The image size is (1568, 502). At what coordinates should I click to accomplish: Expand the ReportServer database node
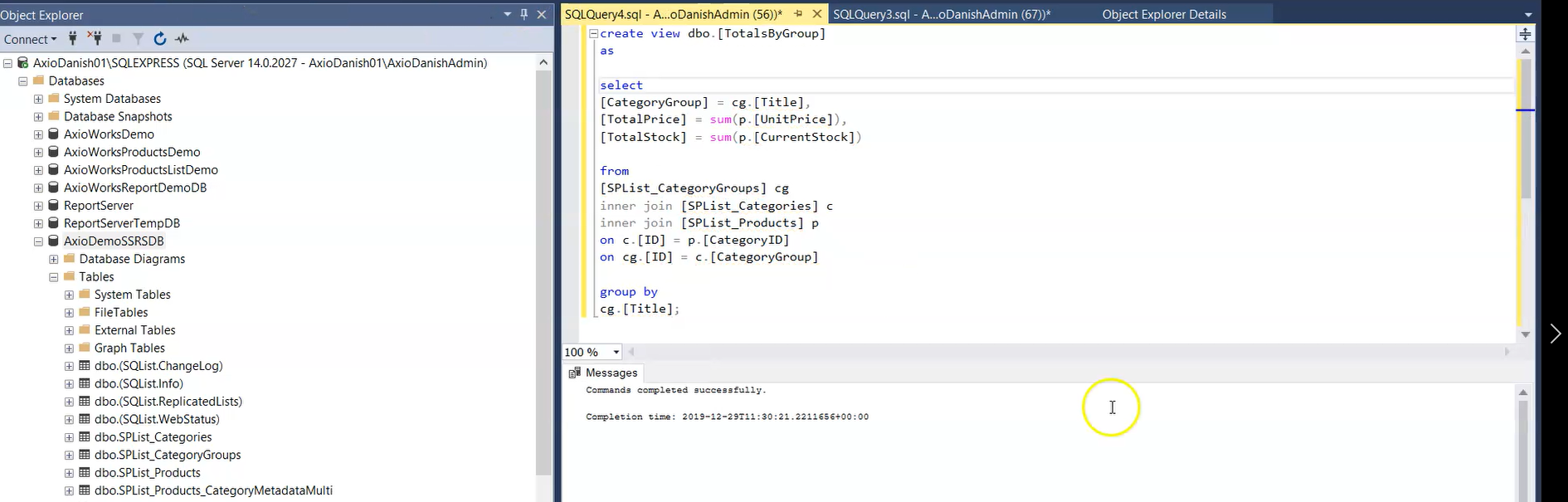38,206
